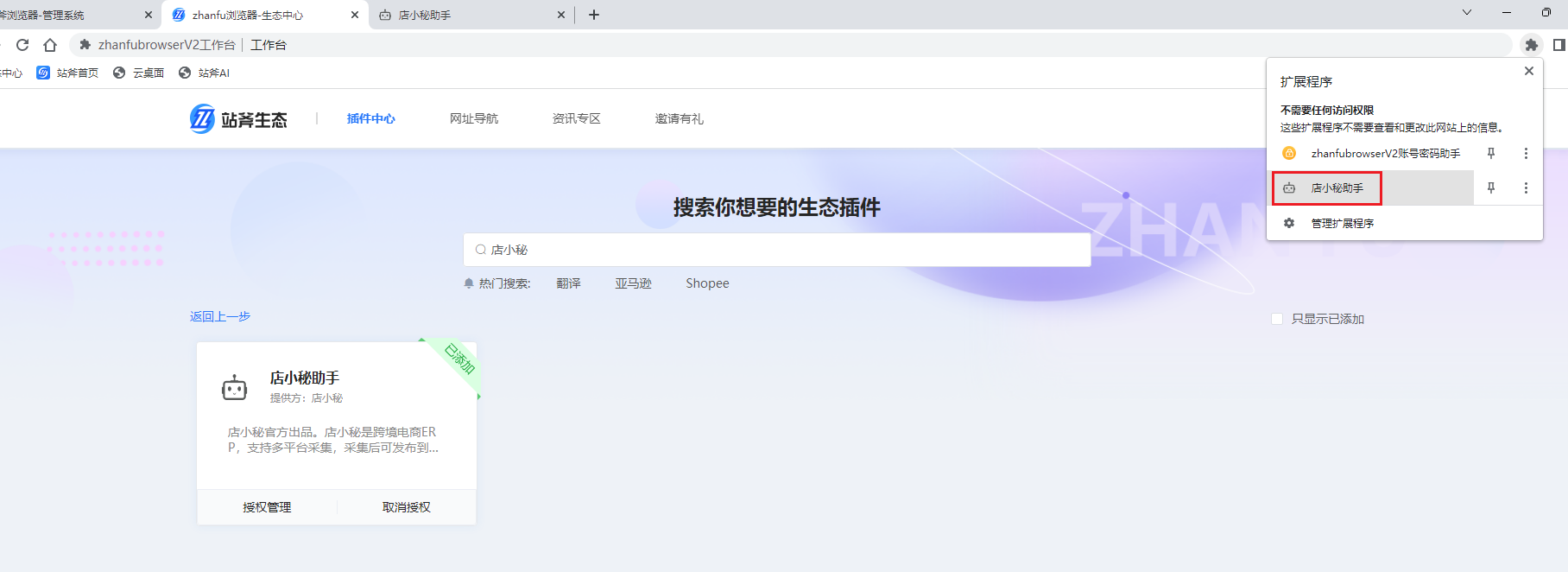Go to the 网址导航 nav item
1568x572 pixels.
[474, 118]
